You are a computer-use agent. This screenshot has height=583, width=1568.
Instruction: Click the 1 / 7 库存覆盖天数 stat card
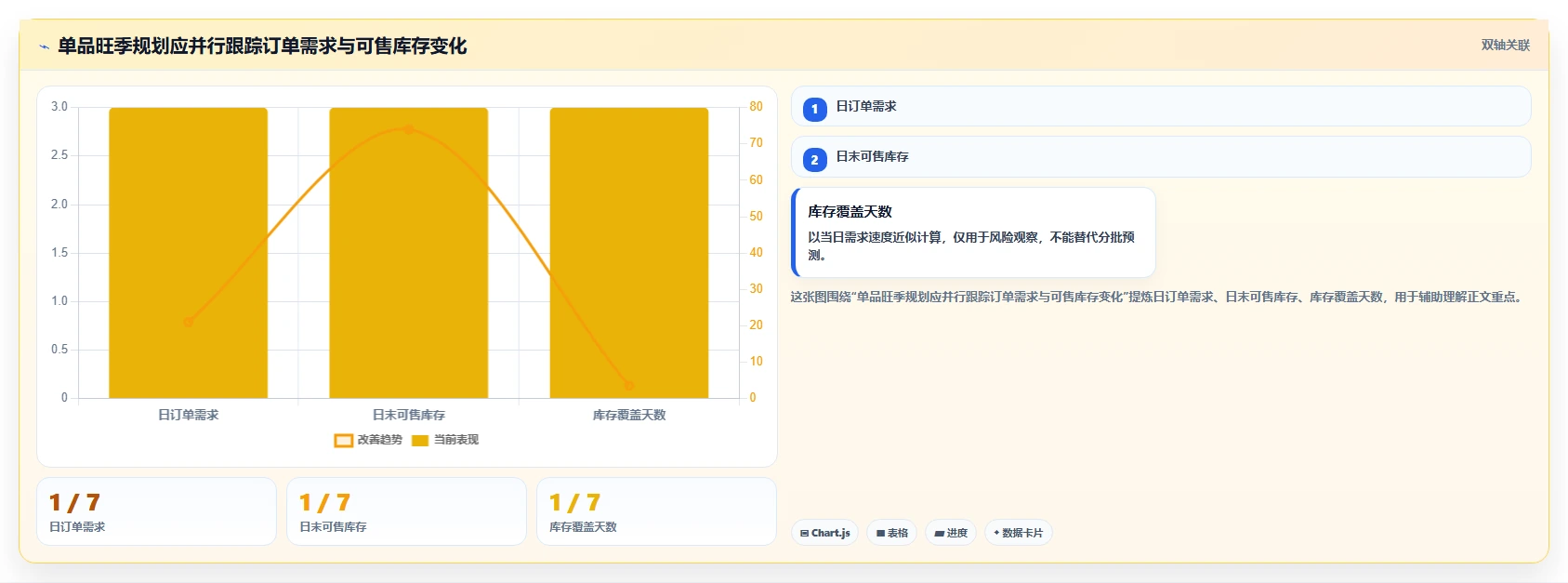656,511
